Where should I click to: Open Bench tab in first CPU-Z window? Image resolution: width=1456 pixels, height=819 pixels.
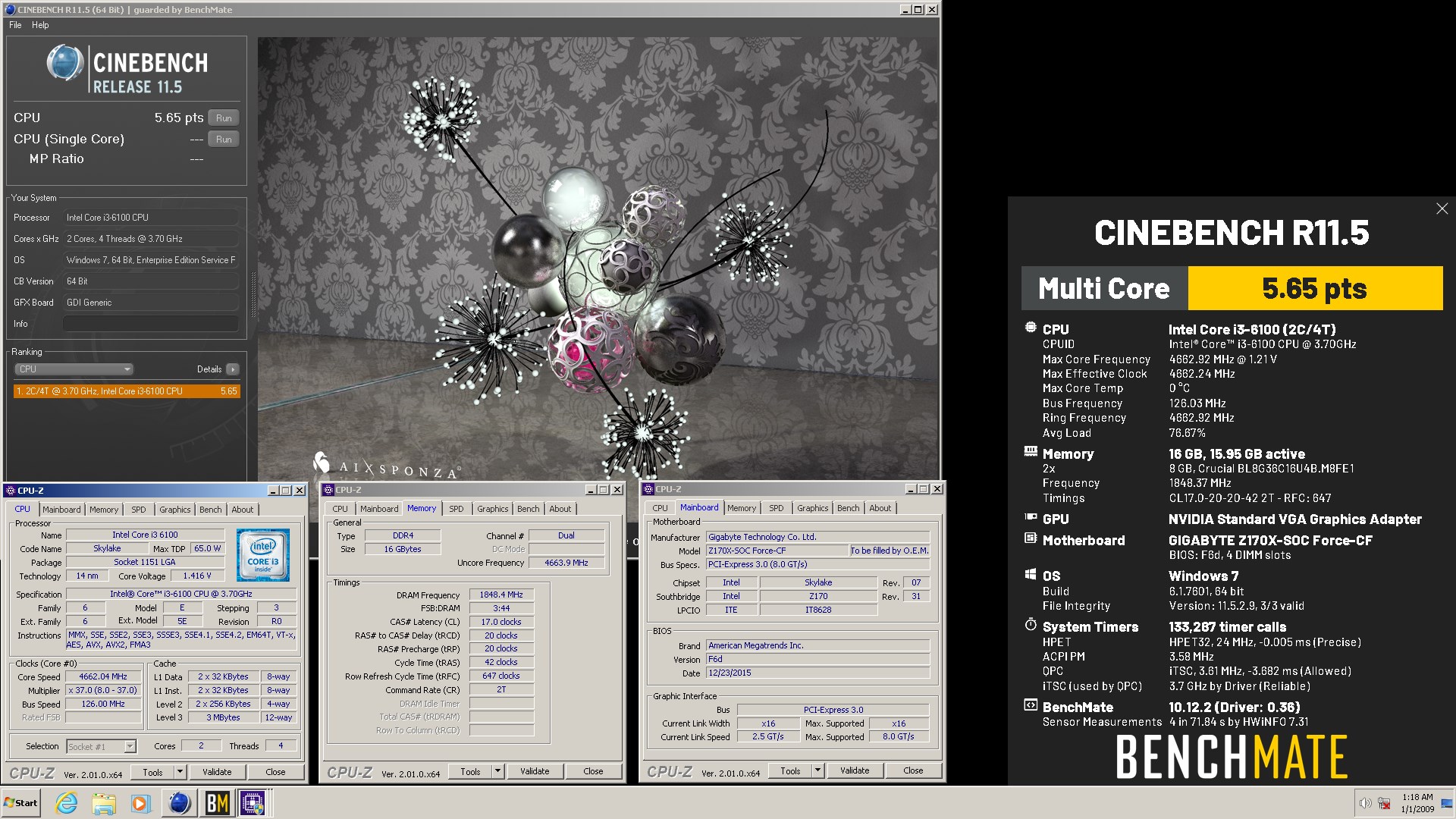(x=211, y=510)
